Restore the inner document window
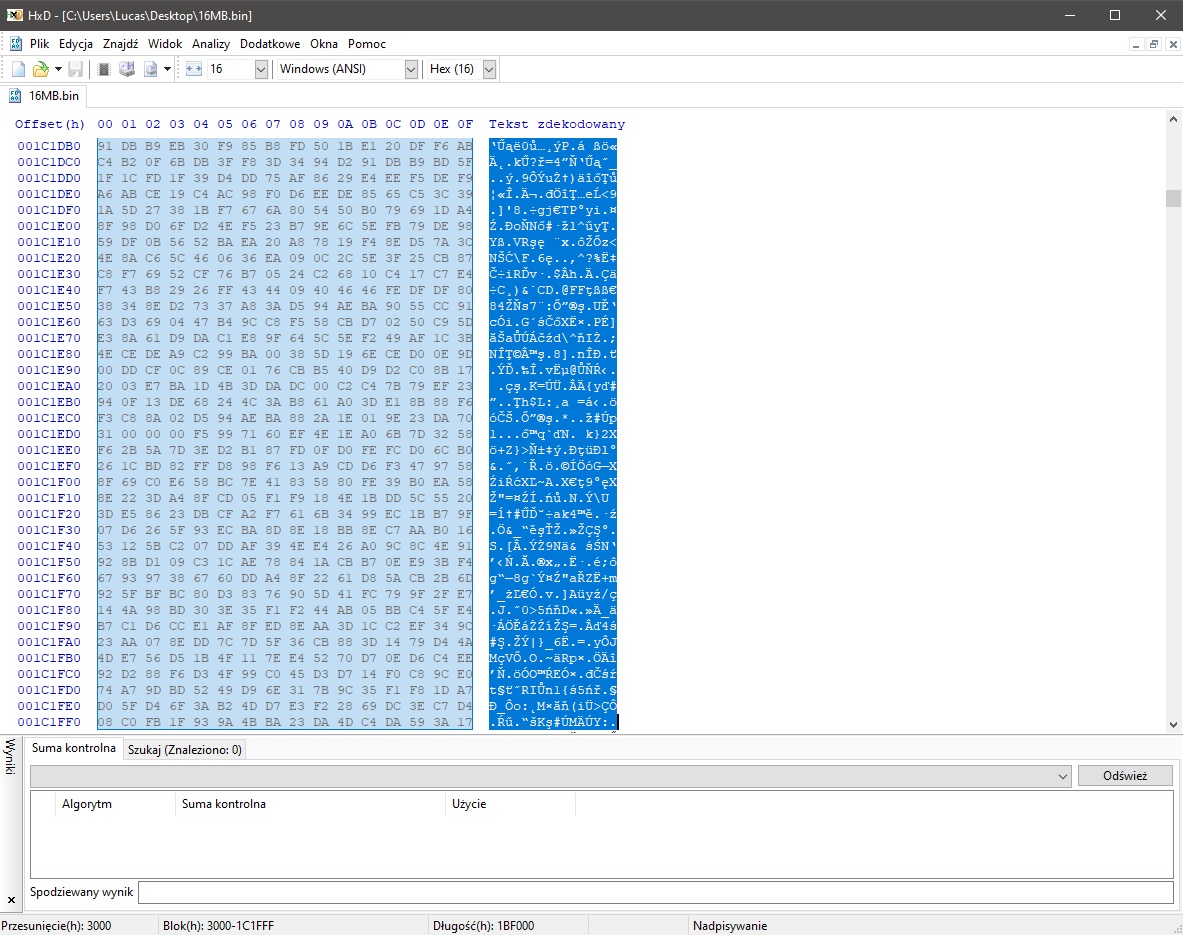Screen dimensions: 1183x935 pyautogui.click(x=1154, y=45)
